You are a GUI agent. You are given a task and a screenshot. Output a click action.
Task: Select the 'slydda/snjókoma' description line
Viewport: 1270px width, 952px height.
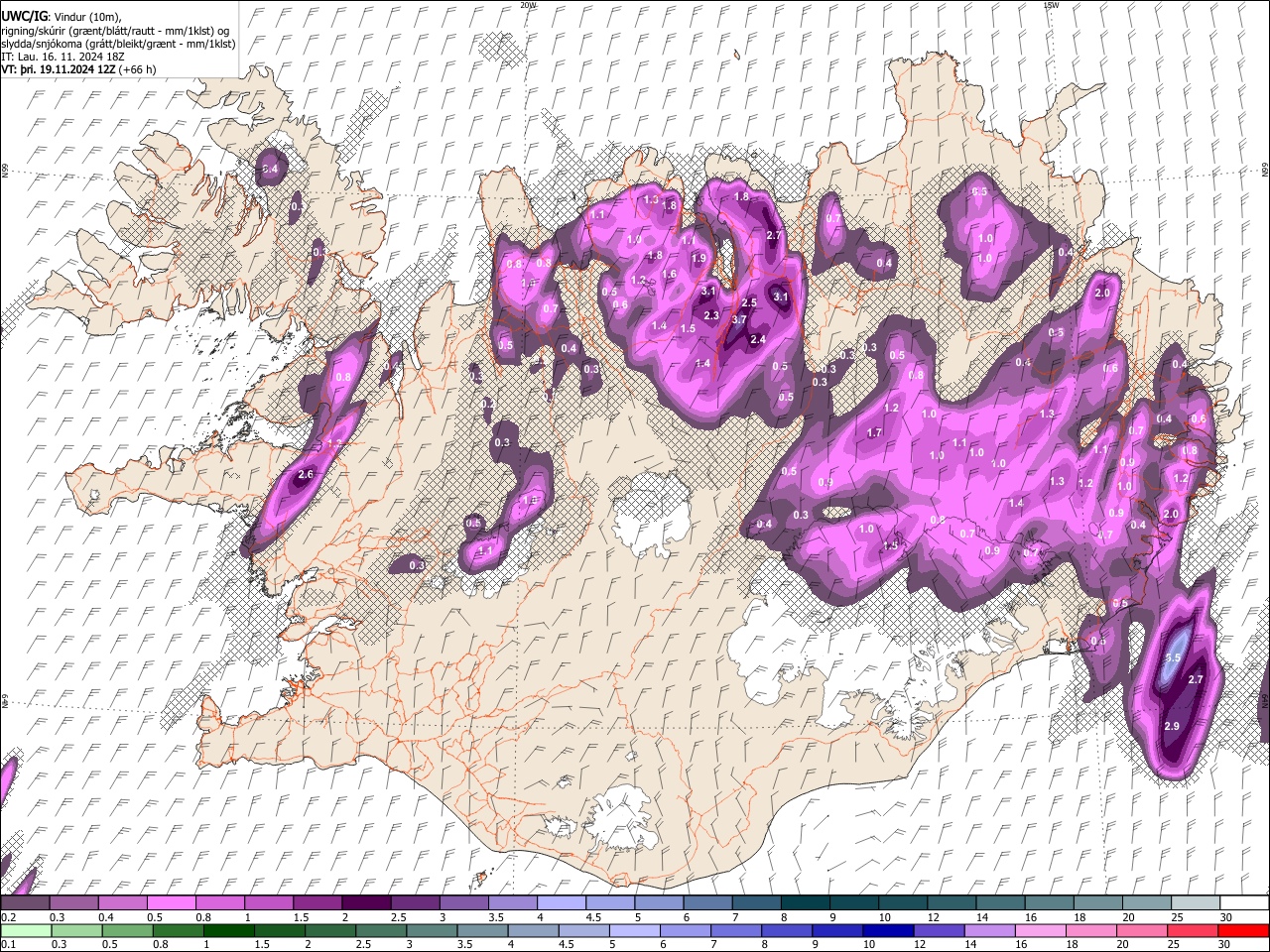click(x=118, y=44)
